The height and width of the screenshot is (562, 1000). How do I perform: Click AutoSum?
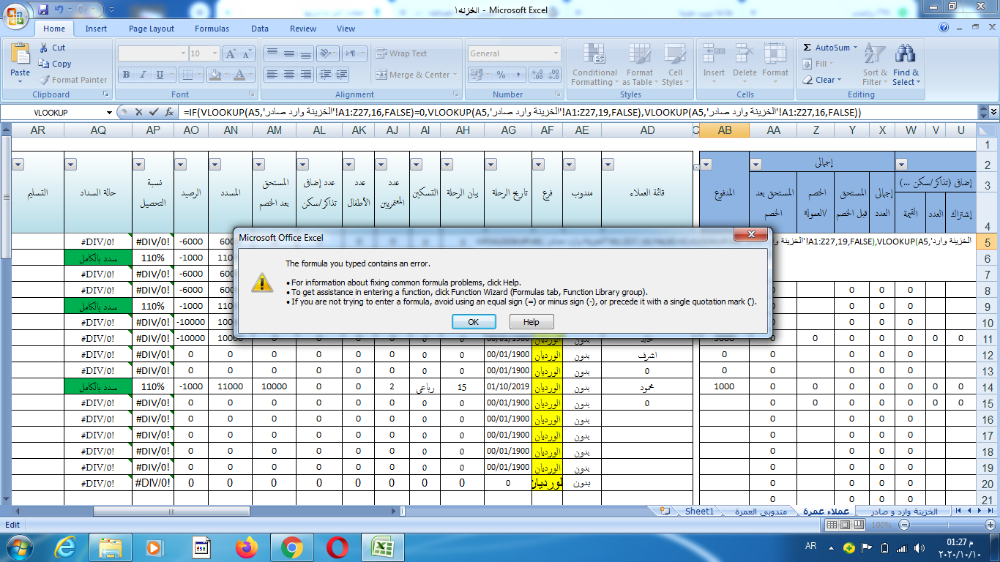pyautogui.click(x=827, y=48)
